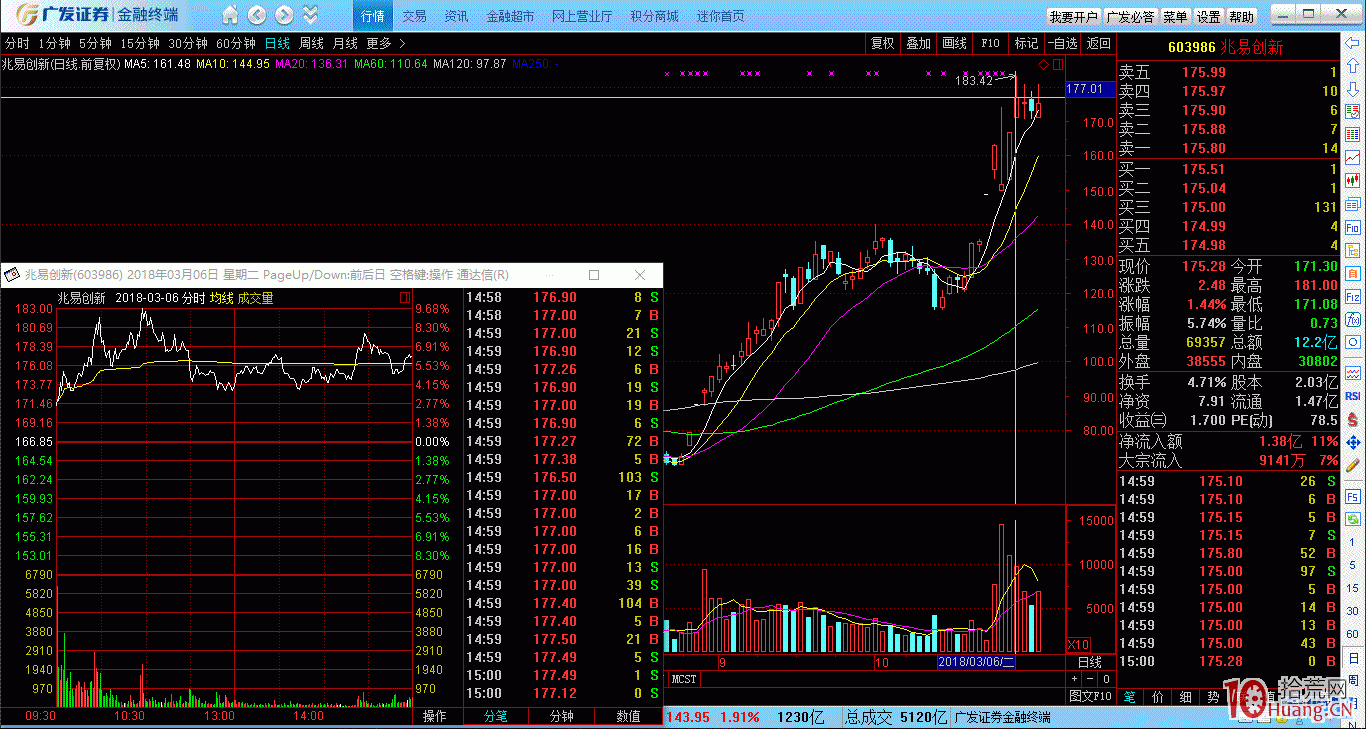Click the forward arrow navigation icon
Viewport: 1366px width, 729px height.
click(284, 15)
